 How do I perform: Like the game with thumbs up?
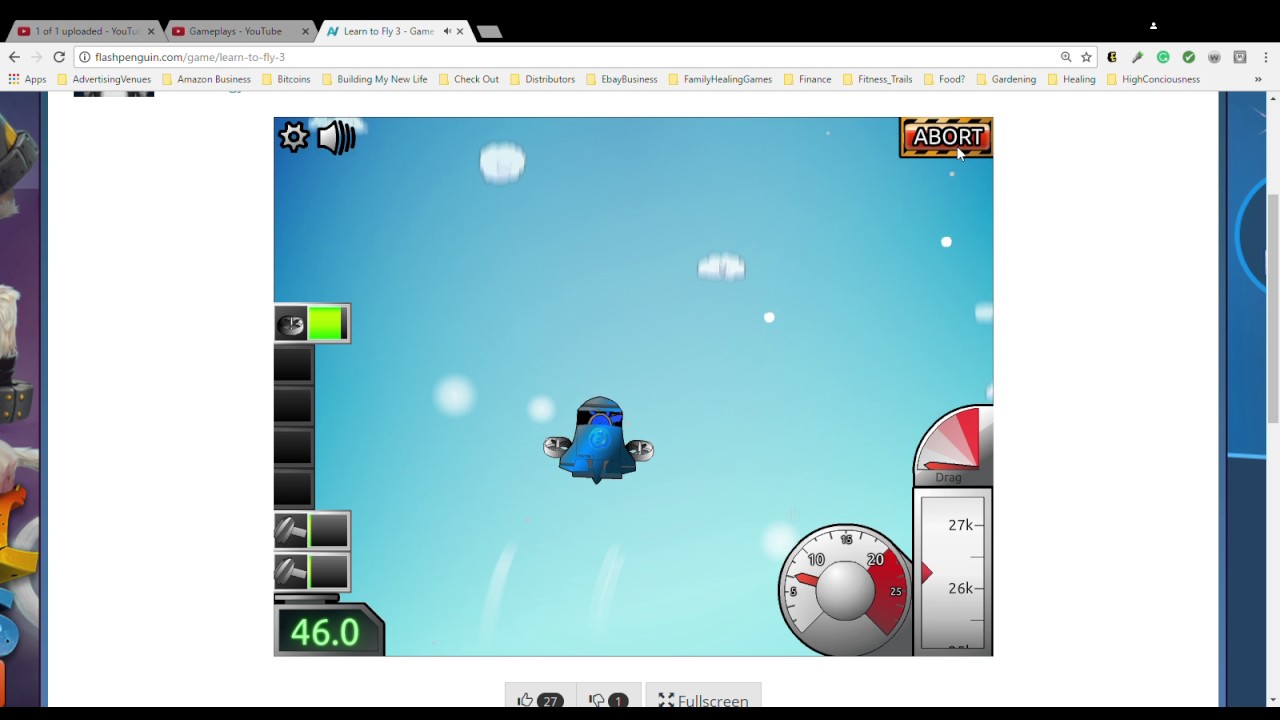click(x=540, y=700)
